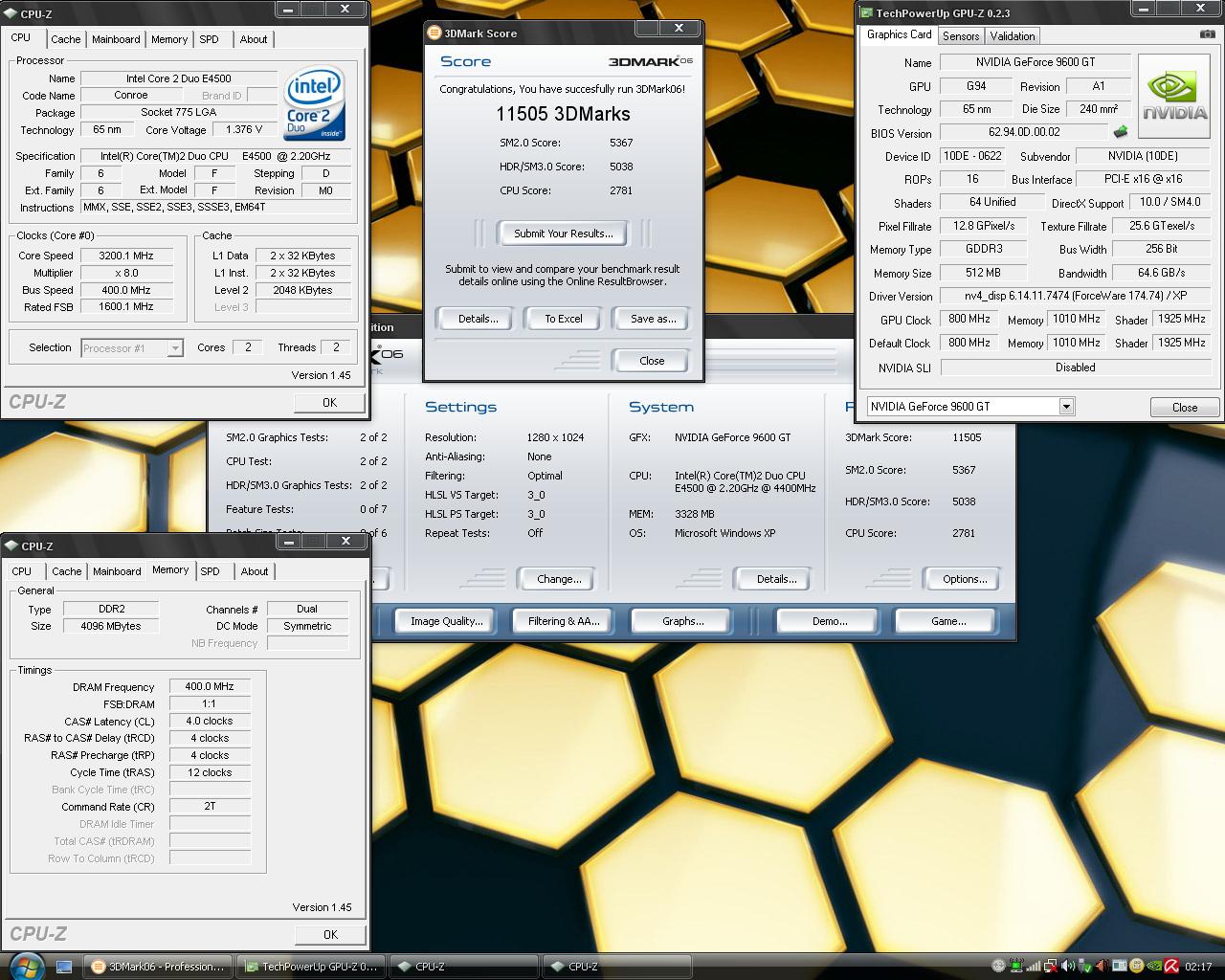1225x980 pixels.
Task: Open the Processor #1 selection dropdown
Action: pyautogui.click(x=175, y=348)
